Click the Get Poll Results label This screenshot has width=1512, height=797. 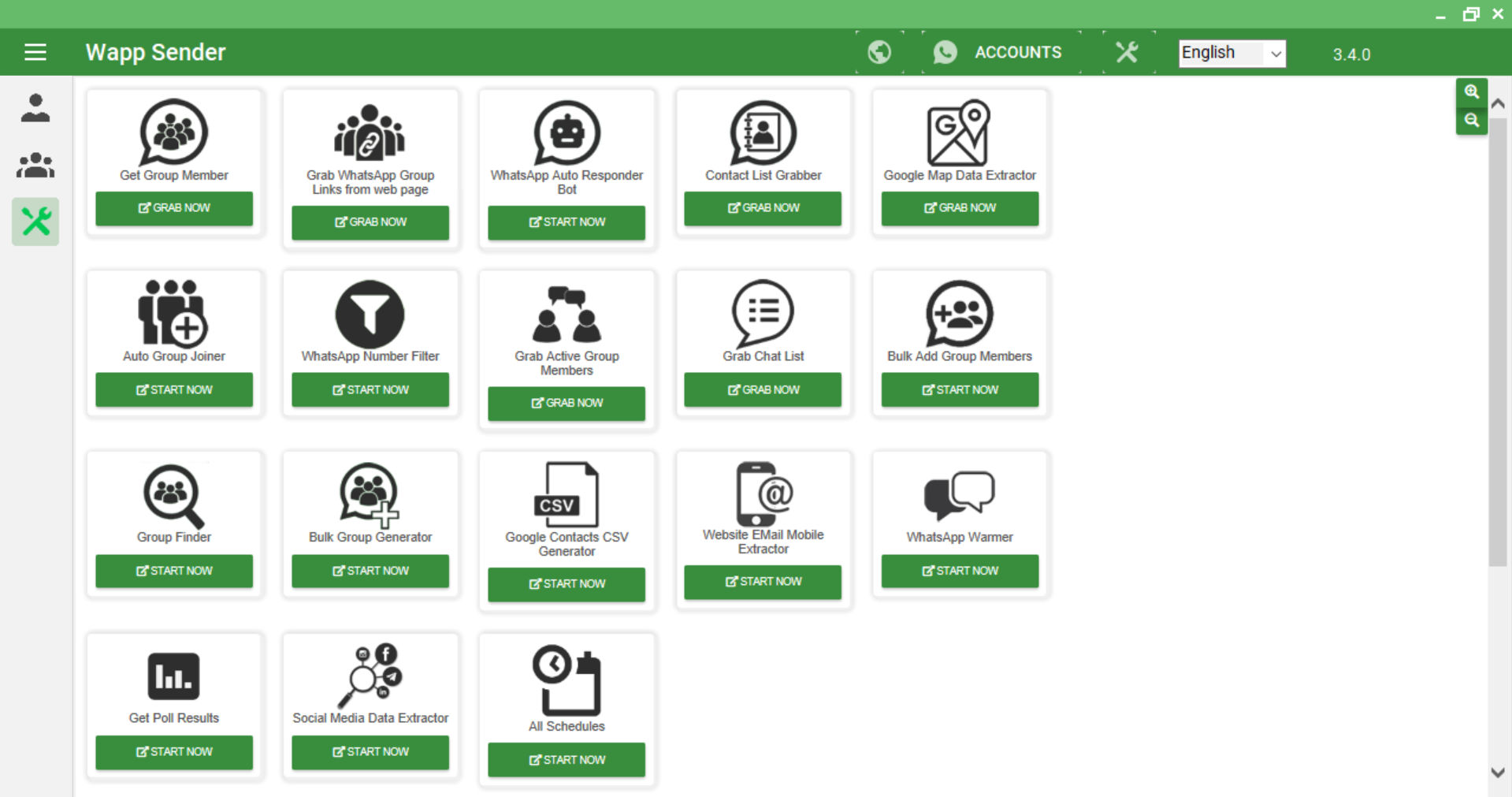pos(174,718)
